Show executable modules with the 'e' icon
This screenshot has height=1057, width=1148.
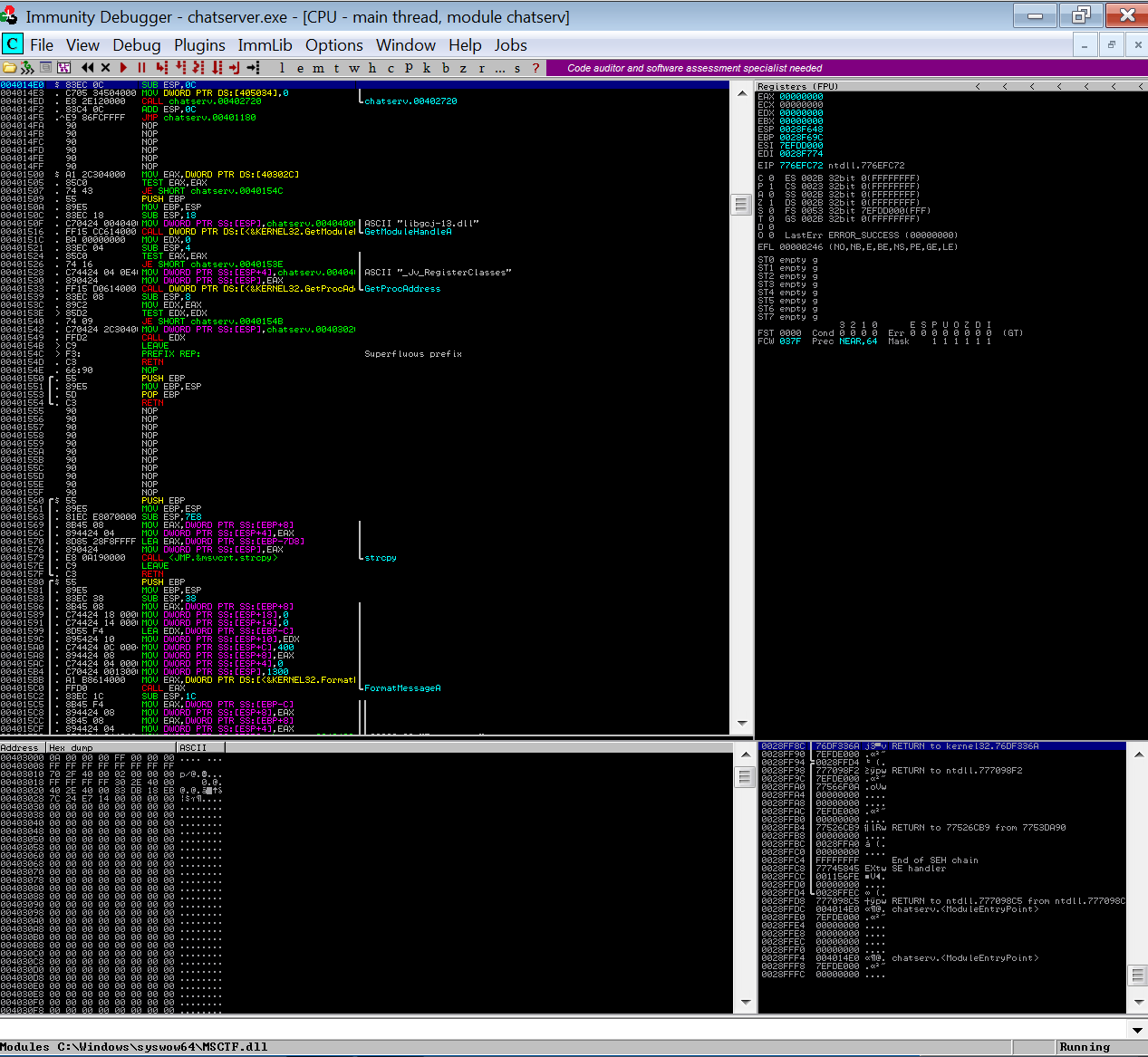coord(300,67)
